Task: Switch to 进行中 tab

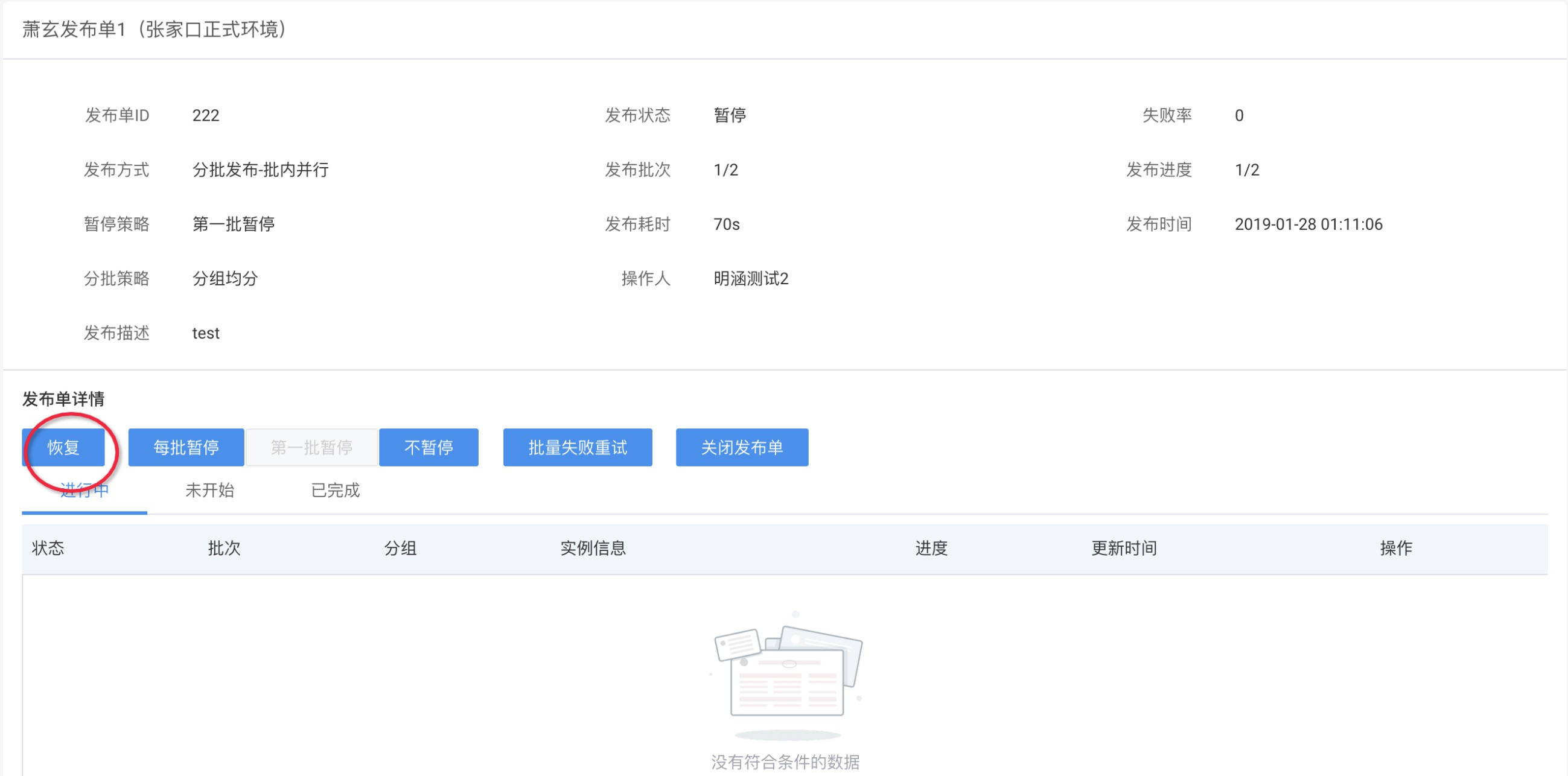Action: tap(84, 491)
